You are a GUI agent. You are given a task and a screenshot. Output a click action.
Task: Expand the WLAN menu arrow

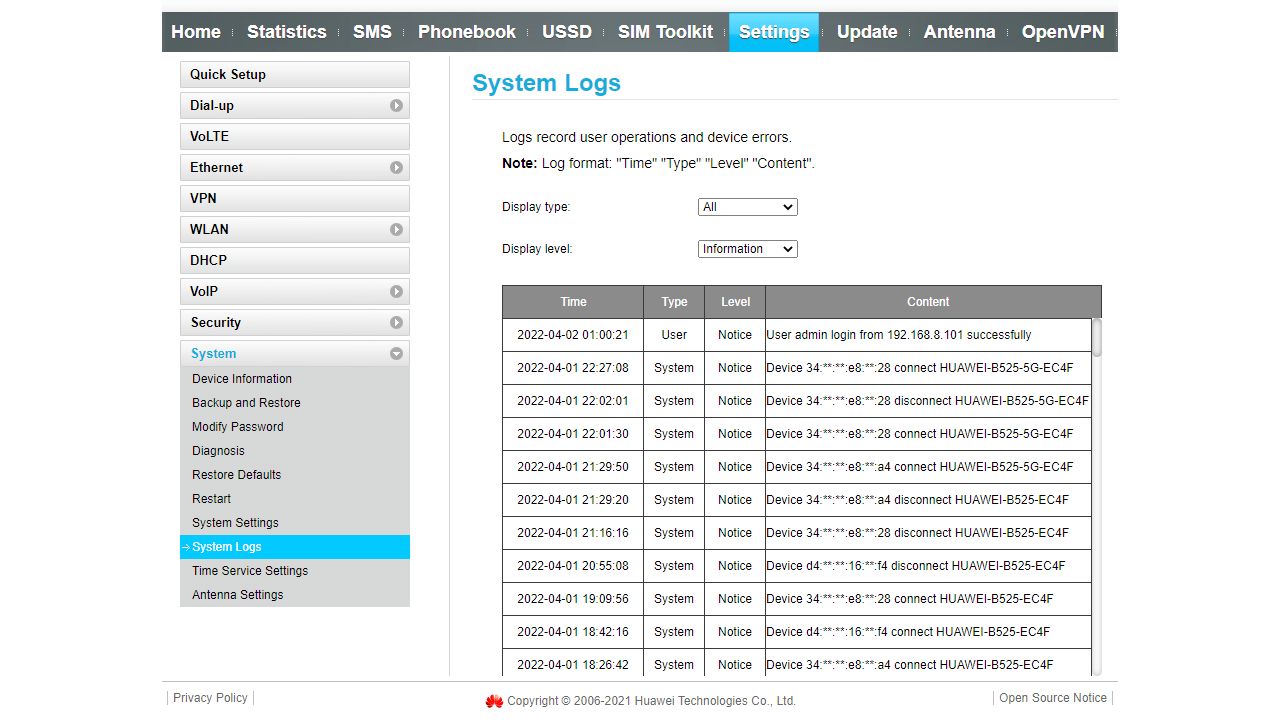click(396, 229)
